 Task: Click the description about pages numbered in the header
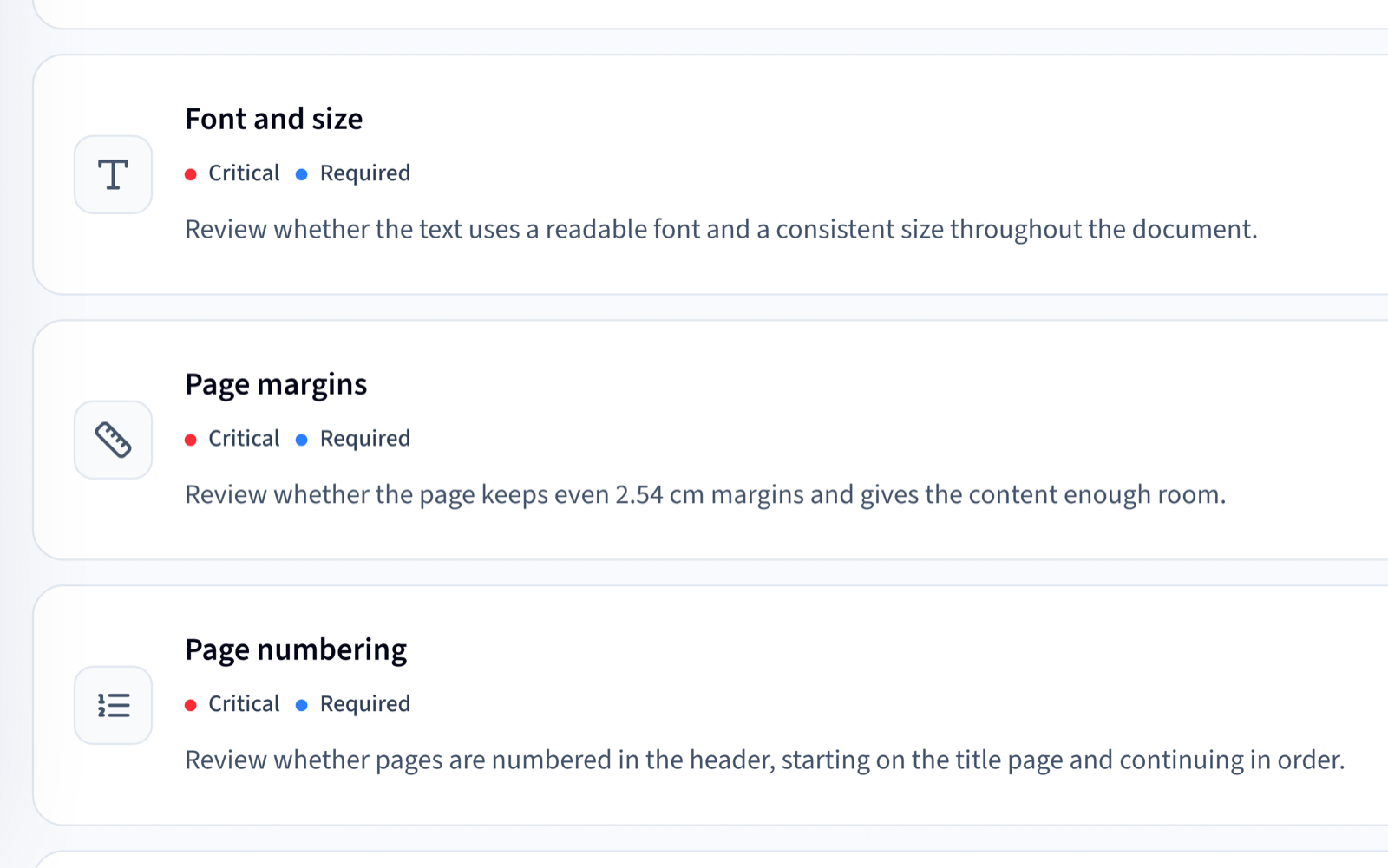(764, 760)
